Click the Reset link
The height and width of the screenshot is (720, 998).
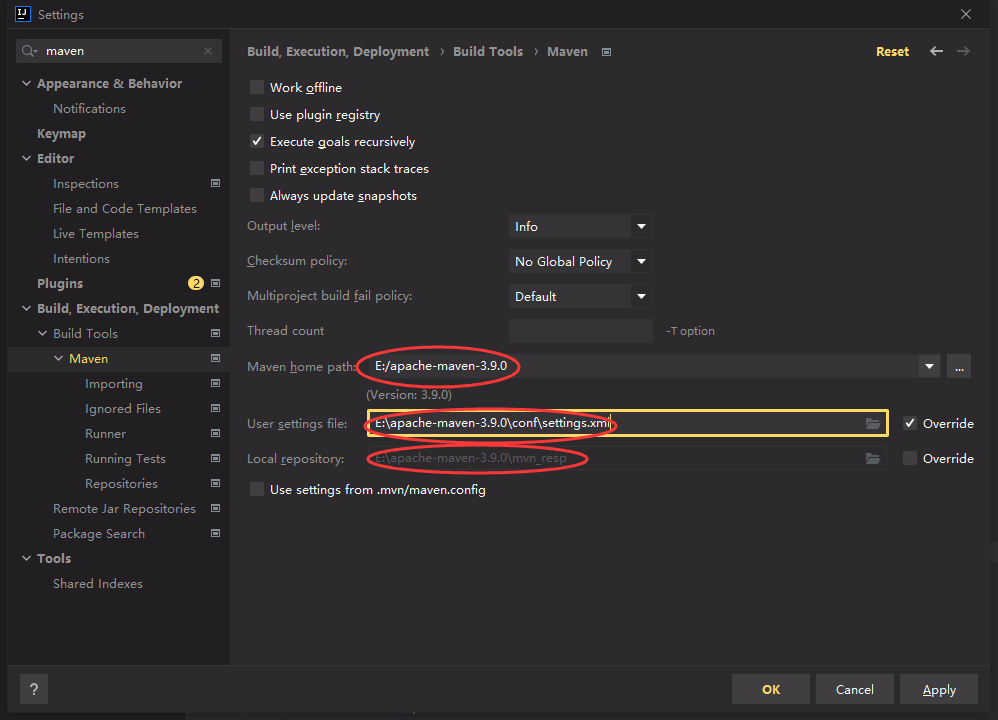(892, 52)
